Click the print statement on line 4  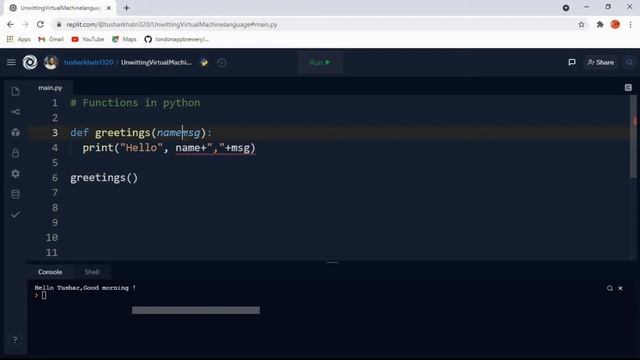pyautogui.click(x=169, y=148)
